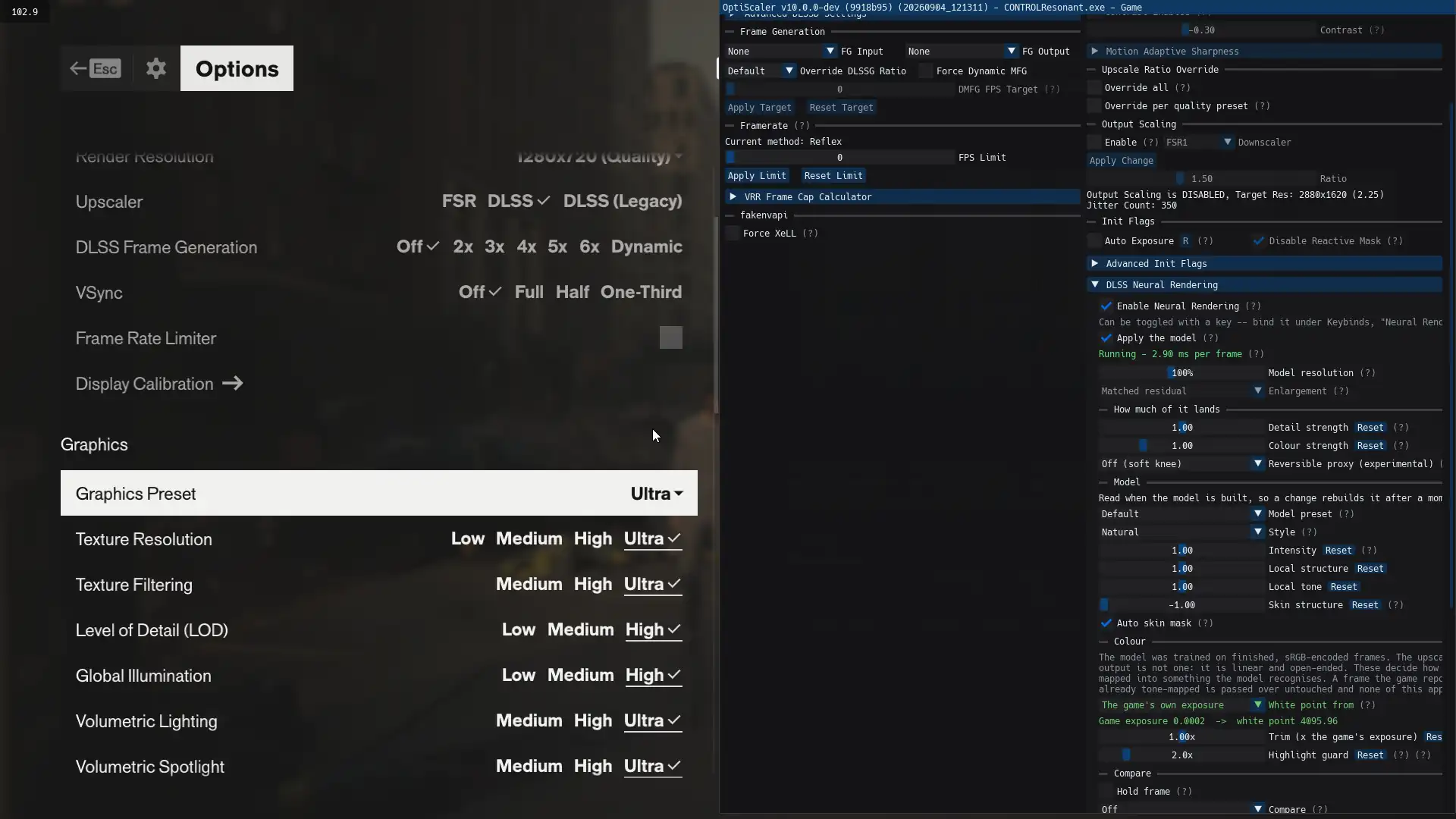Viewport: 1456px width, 819px height.
Task: Click the Apply Target button
Action: 759,108
